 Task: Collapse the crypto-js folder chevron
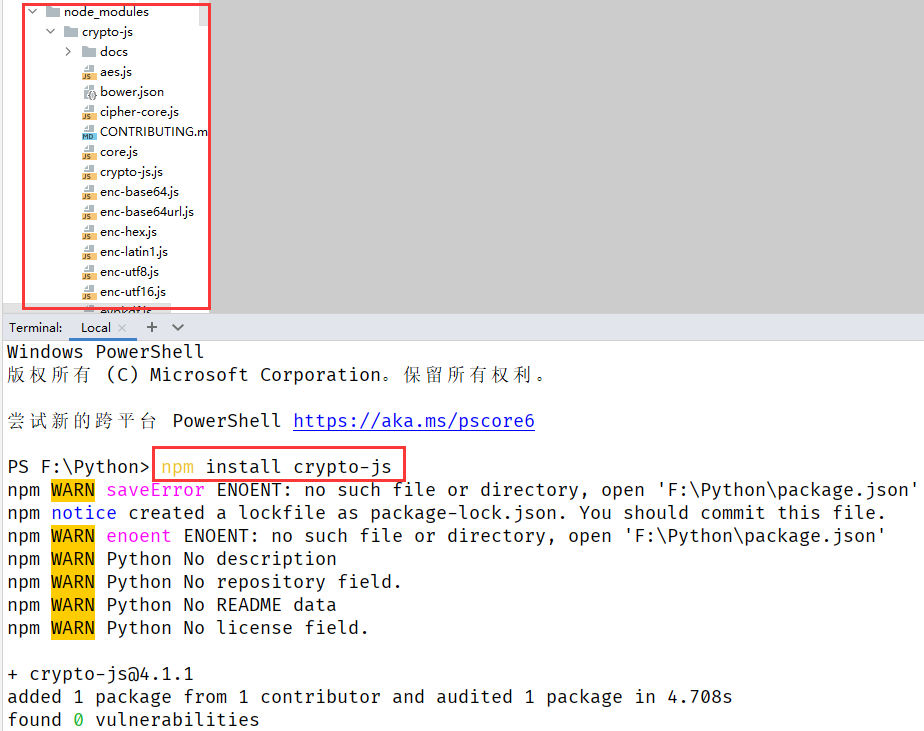[50, 32]
